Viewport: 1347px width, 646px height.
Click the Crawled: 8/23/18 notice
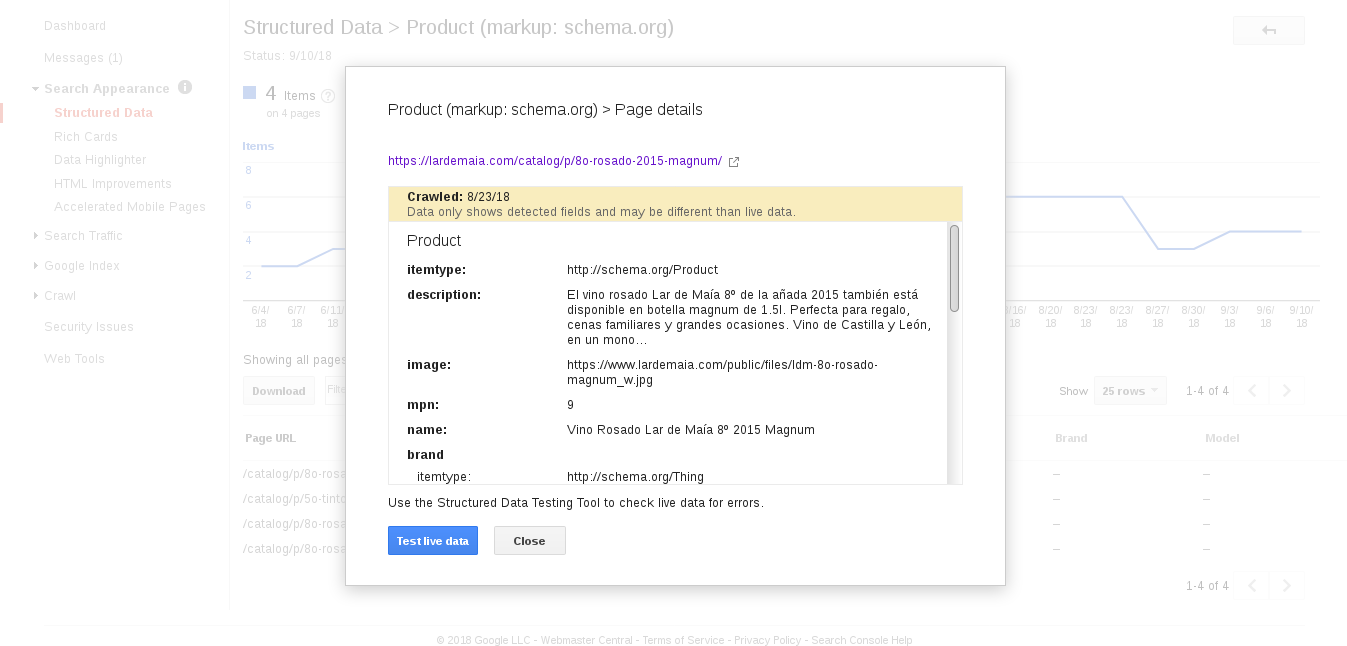click(675, 204)
